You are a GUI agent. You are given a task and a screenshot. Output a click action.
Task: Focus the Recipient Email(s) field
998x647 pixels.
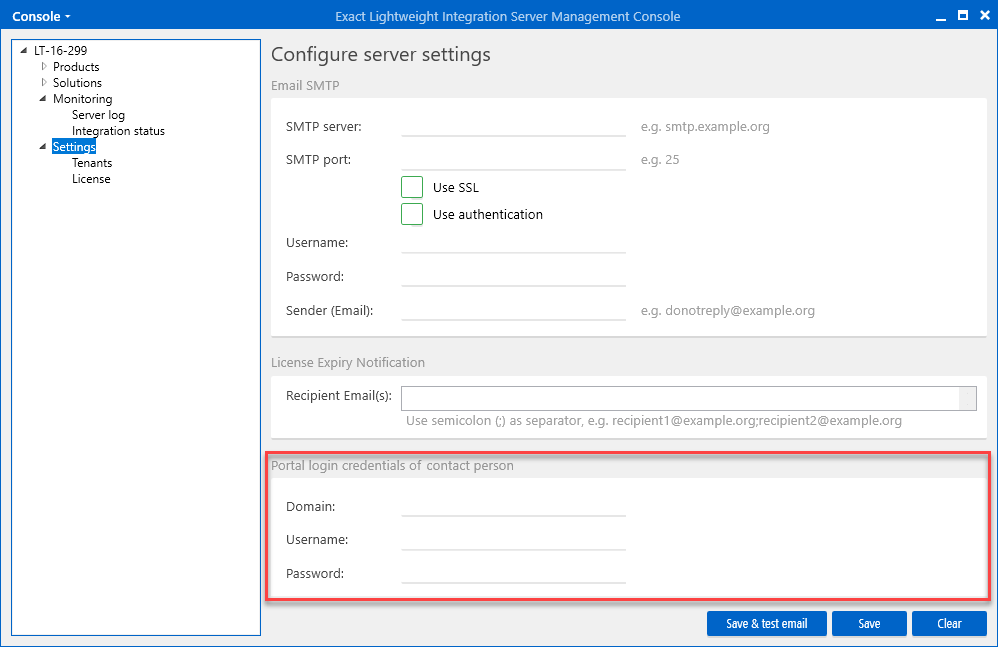point(689,398)
